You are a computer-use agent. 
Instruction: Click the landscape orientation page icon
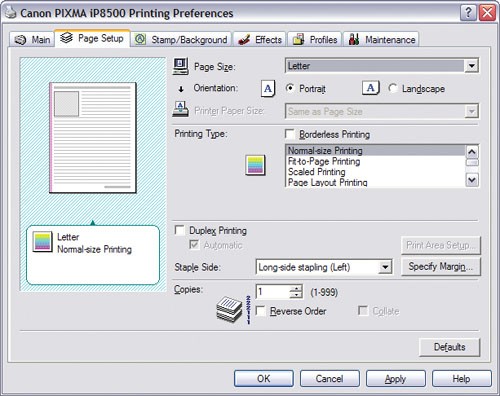point(371,88)
